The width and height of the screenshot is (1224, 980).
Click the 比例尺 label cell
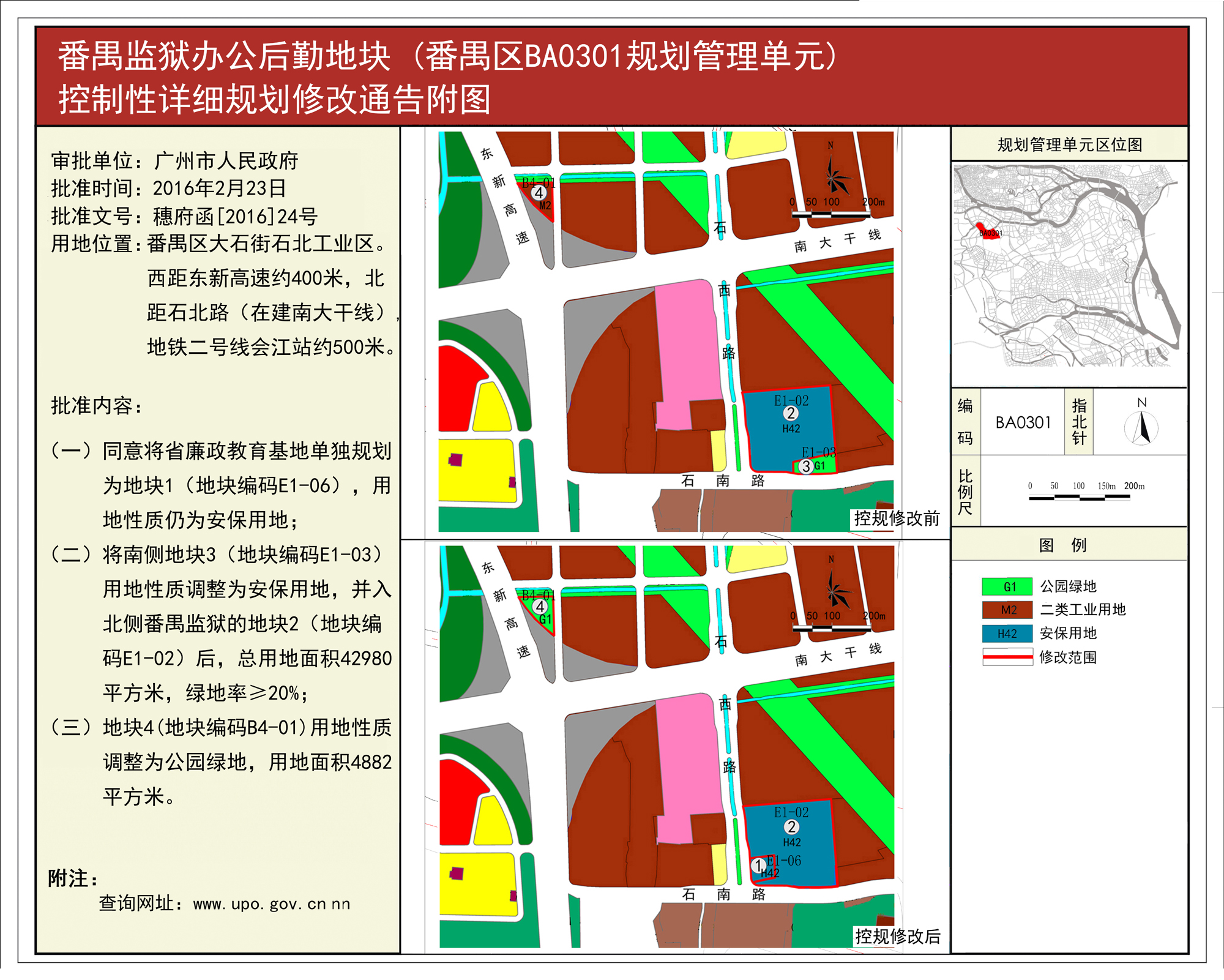[965, 492]
